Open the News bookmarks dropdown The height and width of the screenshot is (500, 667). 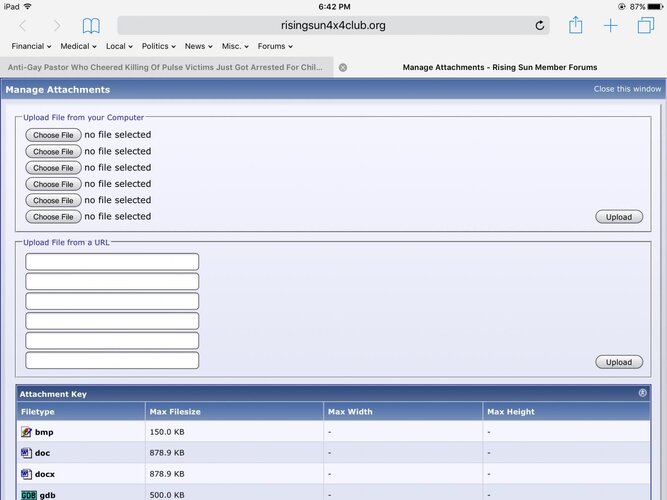click(198, 46)
